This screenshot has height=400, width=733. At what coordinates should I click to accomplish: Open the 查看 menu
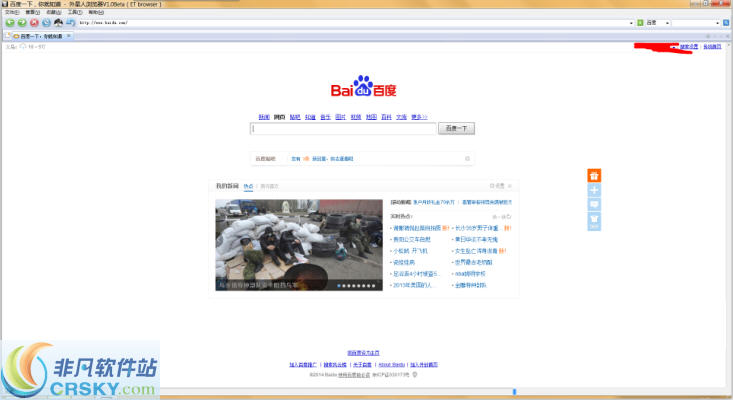coord(33,12)
